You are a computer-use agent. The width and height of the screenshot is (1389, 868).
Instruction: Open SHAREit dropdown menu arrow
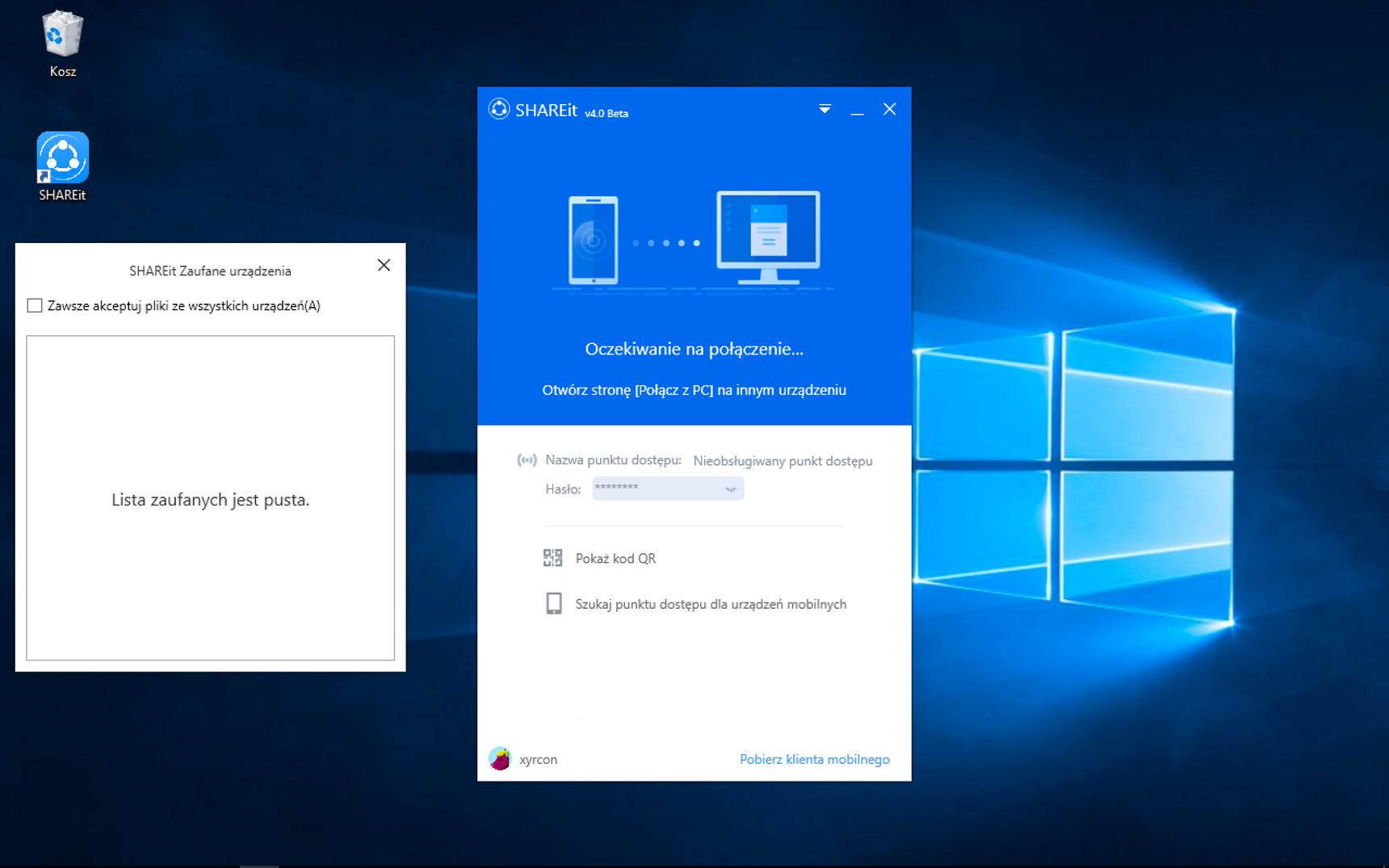pyautogui.click(x=825, y=109)
